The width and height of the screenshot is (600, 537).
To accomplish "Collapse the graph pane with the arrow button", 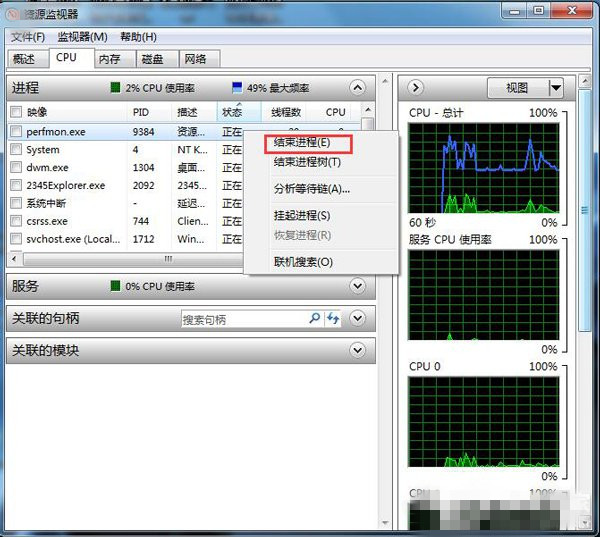I will pos(416,88).
